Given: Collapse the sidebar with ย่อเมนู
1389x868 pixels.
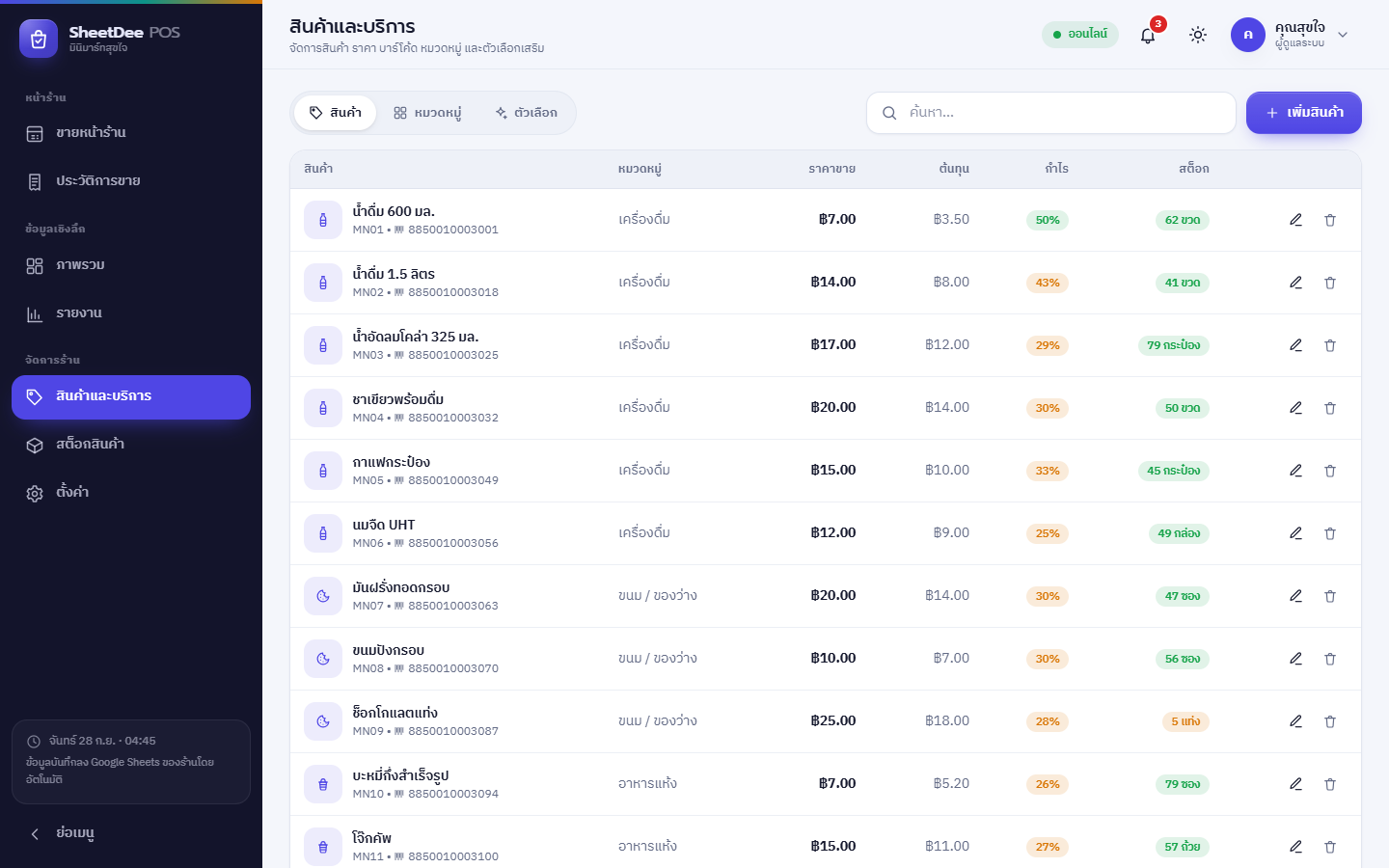Looking at the screenshot, I should [x=131, y=833].
